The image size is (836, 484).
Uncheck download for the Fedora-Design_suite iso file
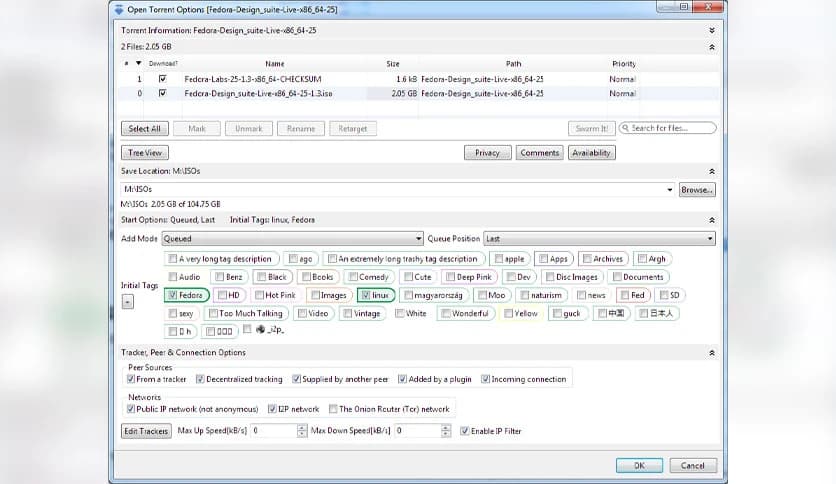coord(163,93)
